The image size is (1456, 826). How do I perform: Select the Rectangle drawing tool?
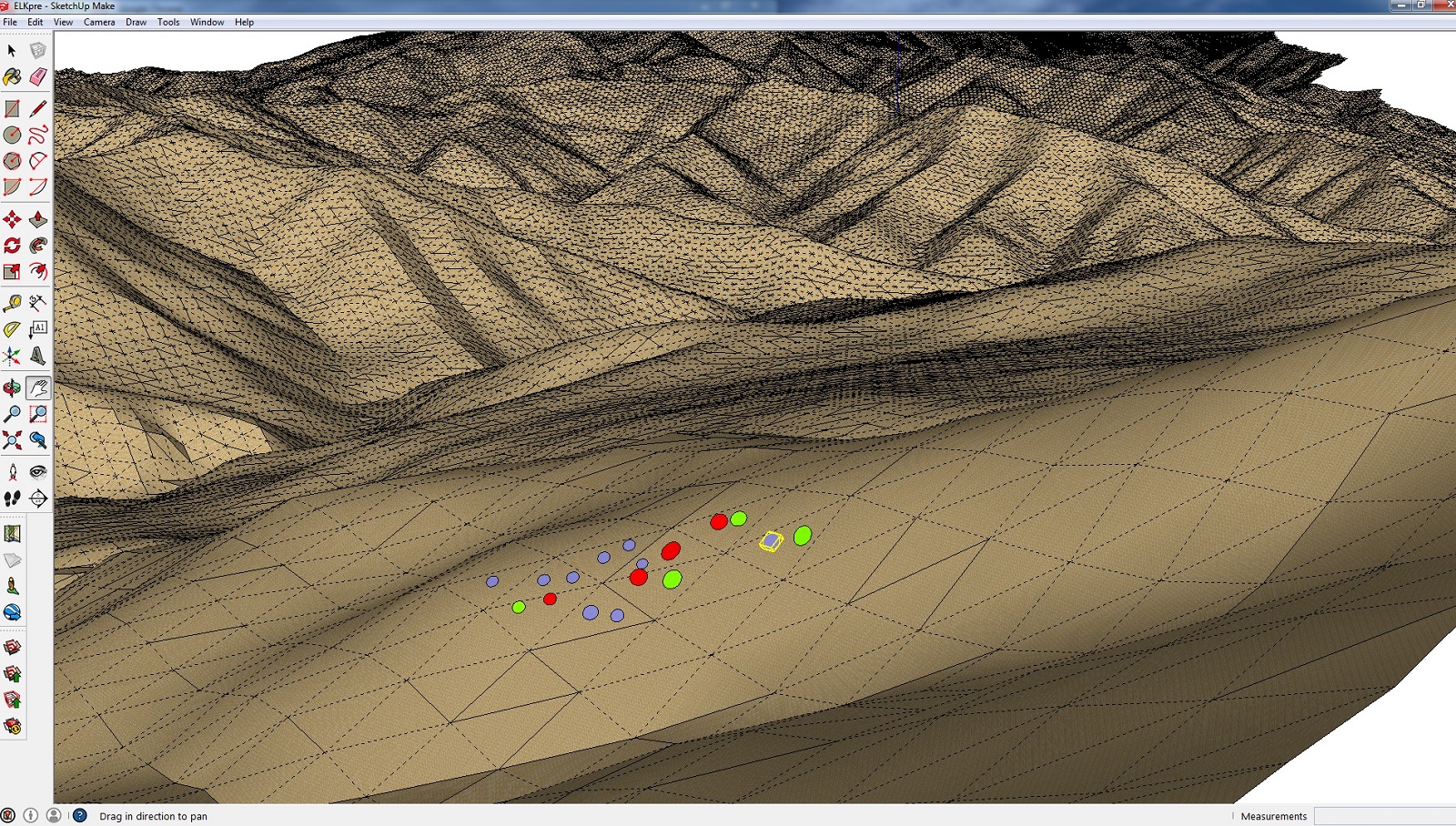pyautogui.click(x=12, y=109)
